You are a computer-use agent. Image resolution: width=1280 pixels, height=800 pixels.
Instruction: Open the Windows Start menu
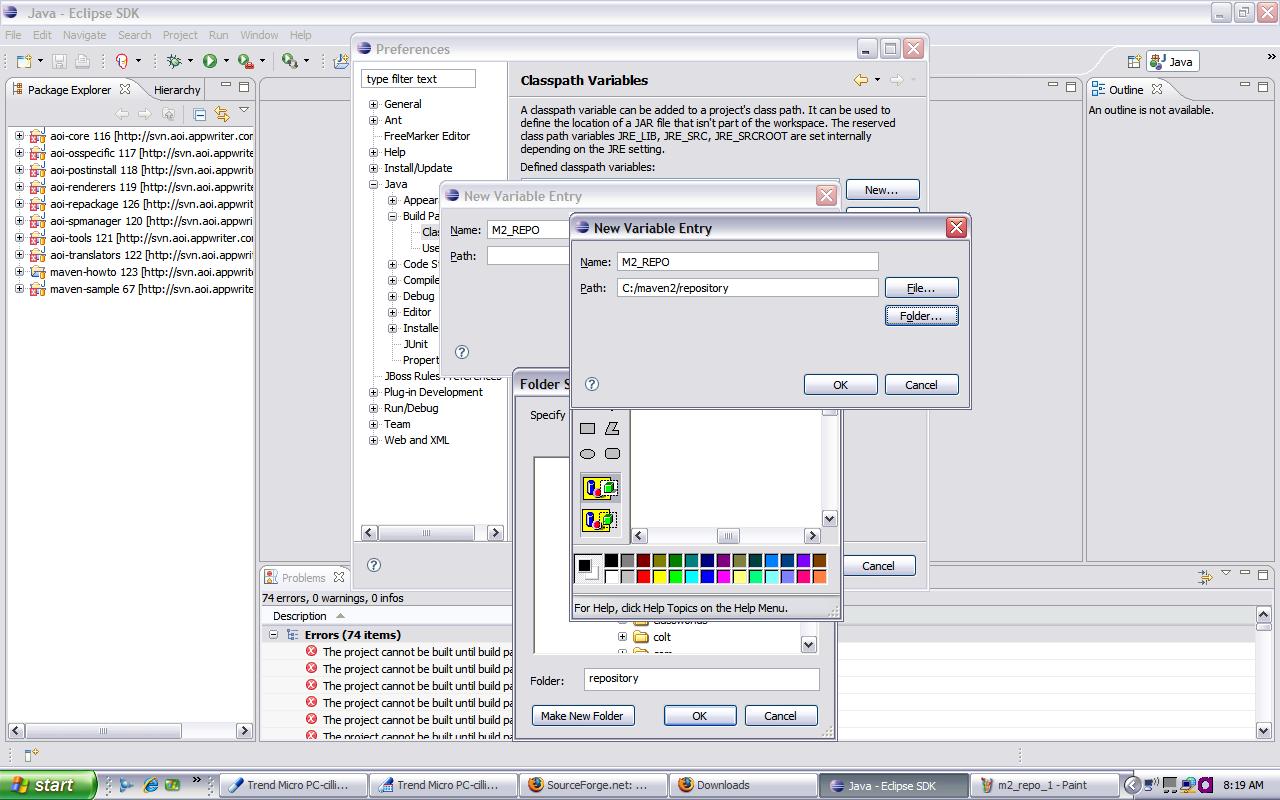coord(47,785)
